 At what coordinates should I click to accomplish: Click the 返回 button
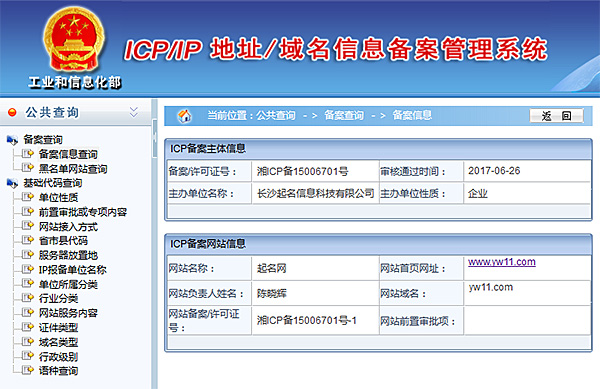click(x=556, y=116)
